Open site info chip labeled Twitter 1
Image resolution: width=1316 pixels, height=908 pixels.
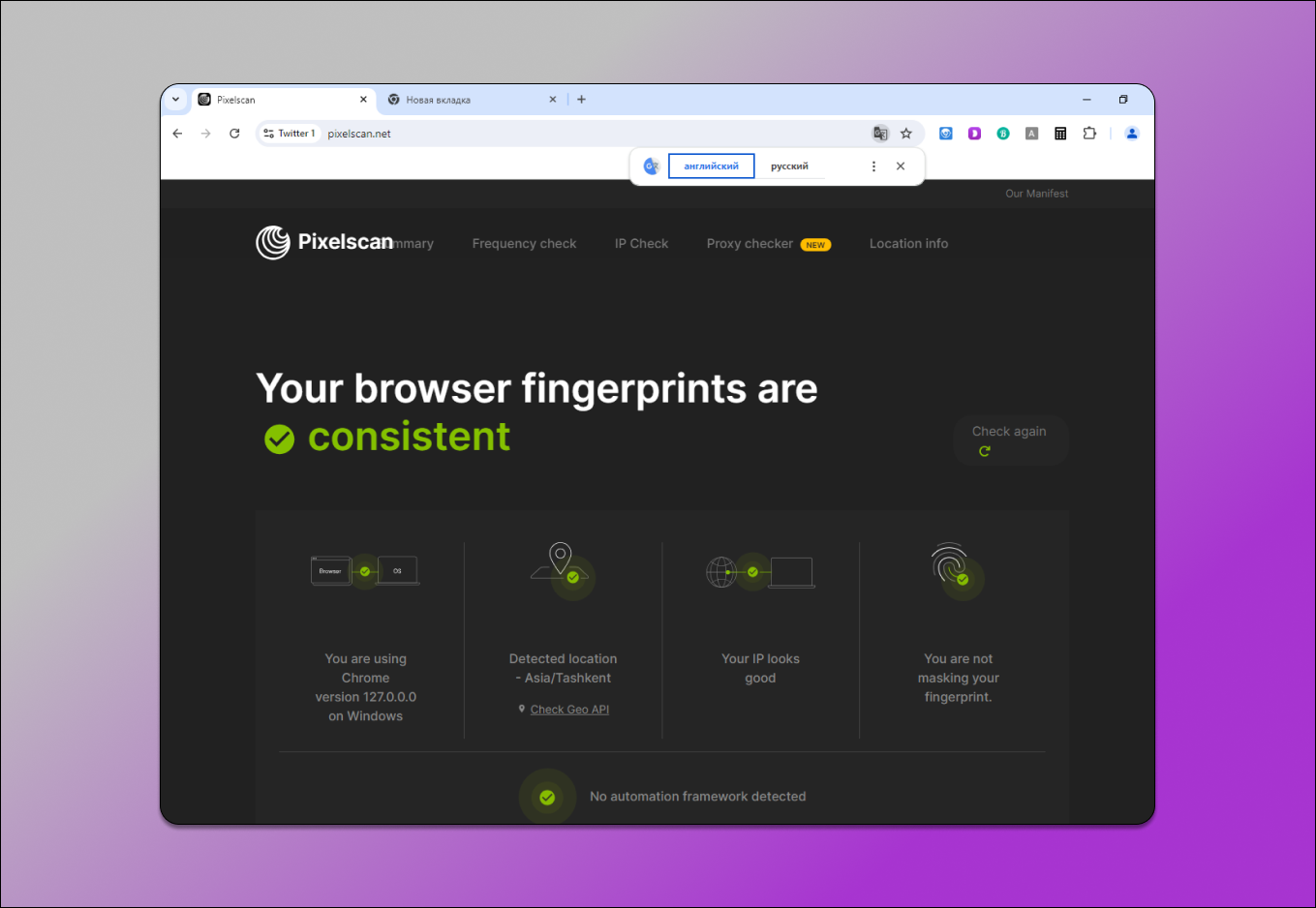pyautogui.click(x=290, y=134)
